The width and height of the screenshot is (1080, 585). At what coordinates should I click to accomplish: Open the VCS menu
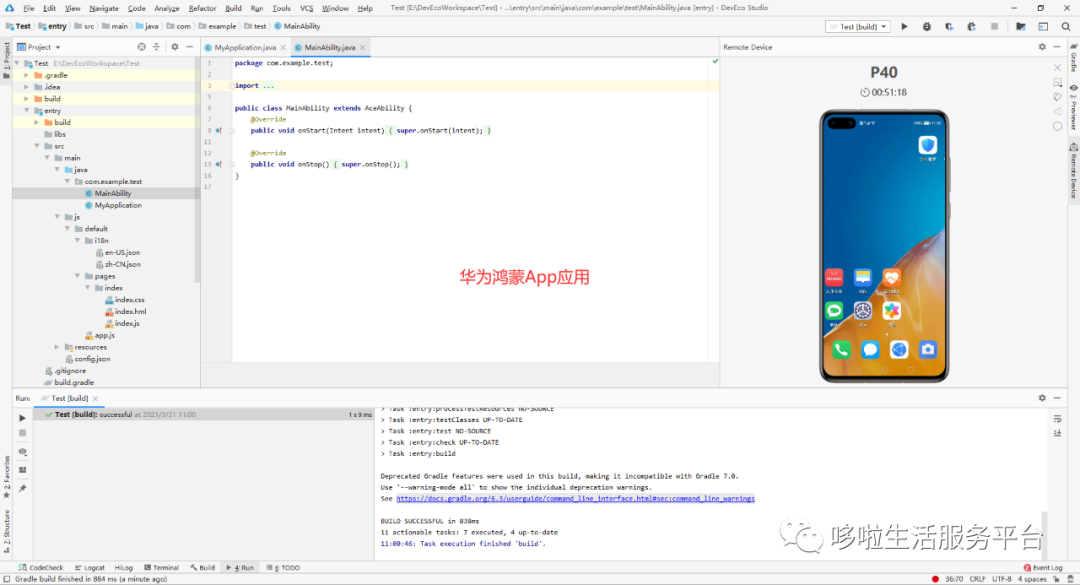click(307, 8)
